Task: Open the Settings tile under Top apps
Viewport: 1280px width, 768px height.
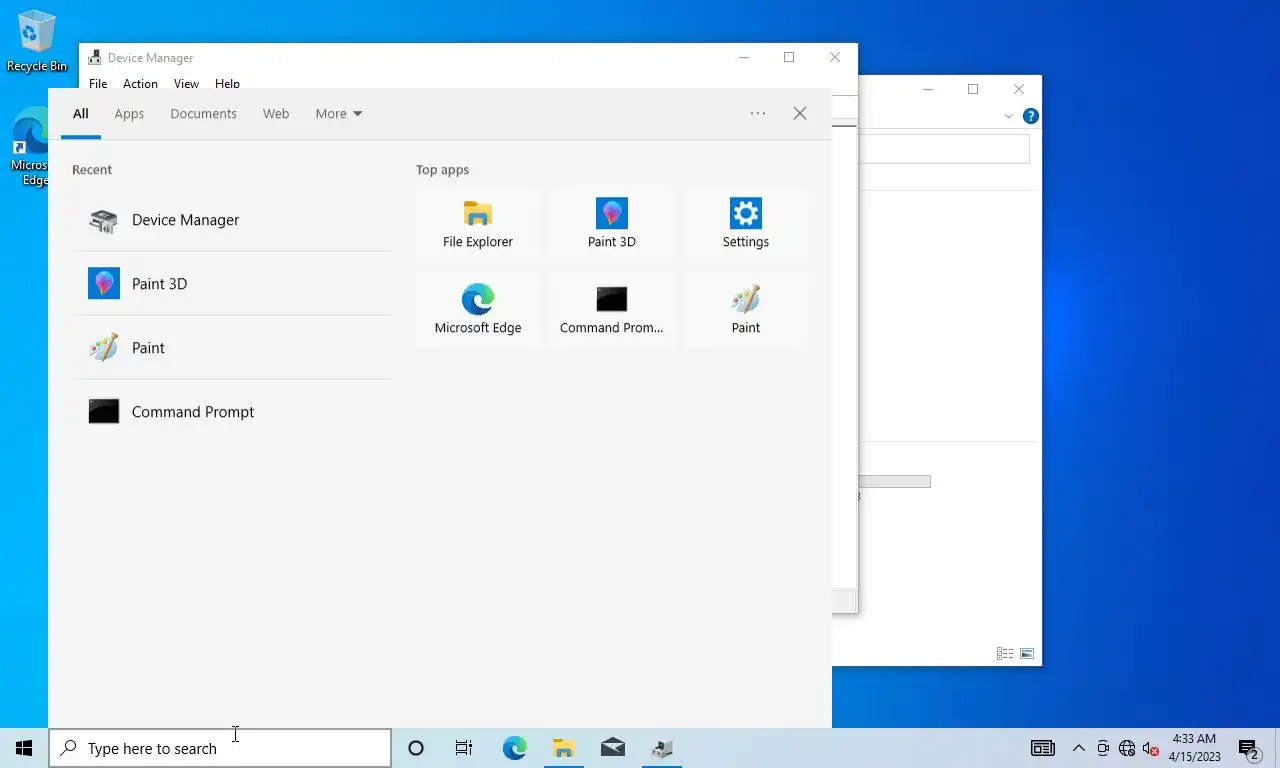Action: coord(746,224)
